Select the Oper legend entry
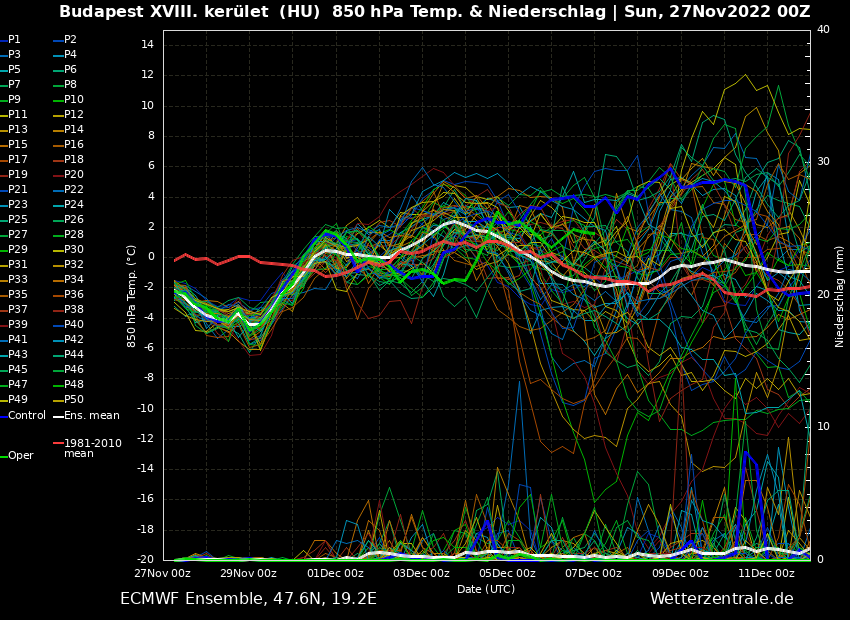Screen dimensions: 850x620 pyautogui.click(x=21, y=455)
